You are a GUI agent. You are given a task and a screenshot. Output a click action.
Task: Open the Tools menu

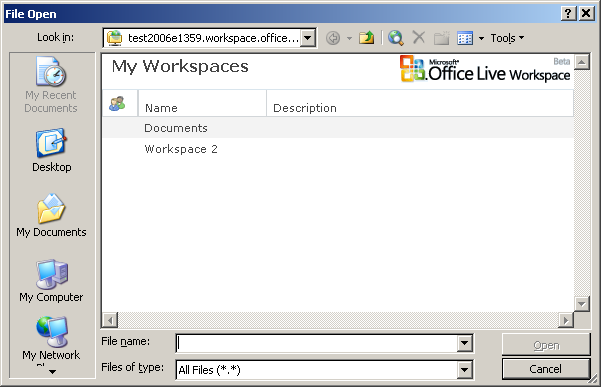tap(507, 38)
